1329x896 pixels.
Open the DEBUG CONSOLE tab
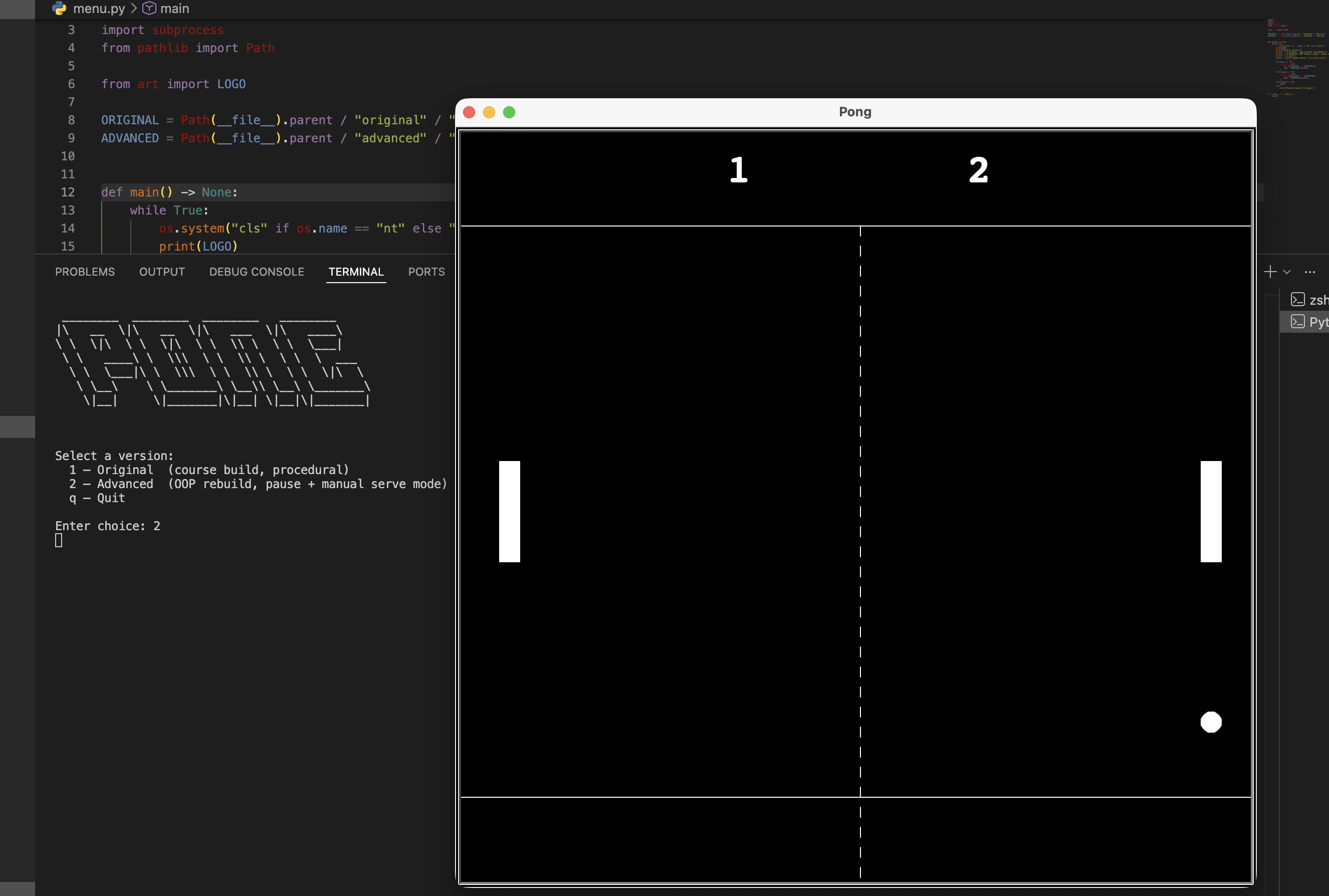pos(257,272)
